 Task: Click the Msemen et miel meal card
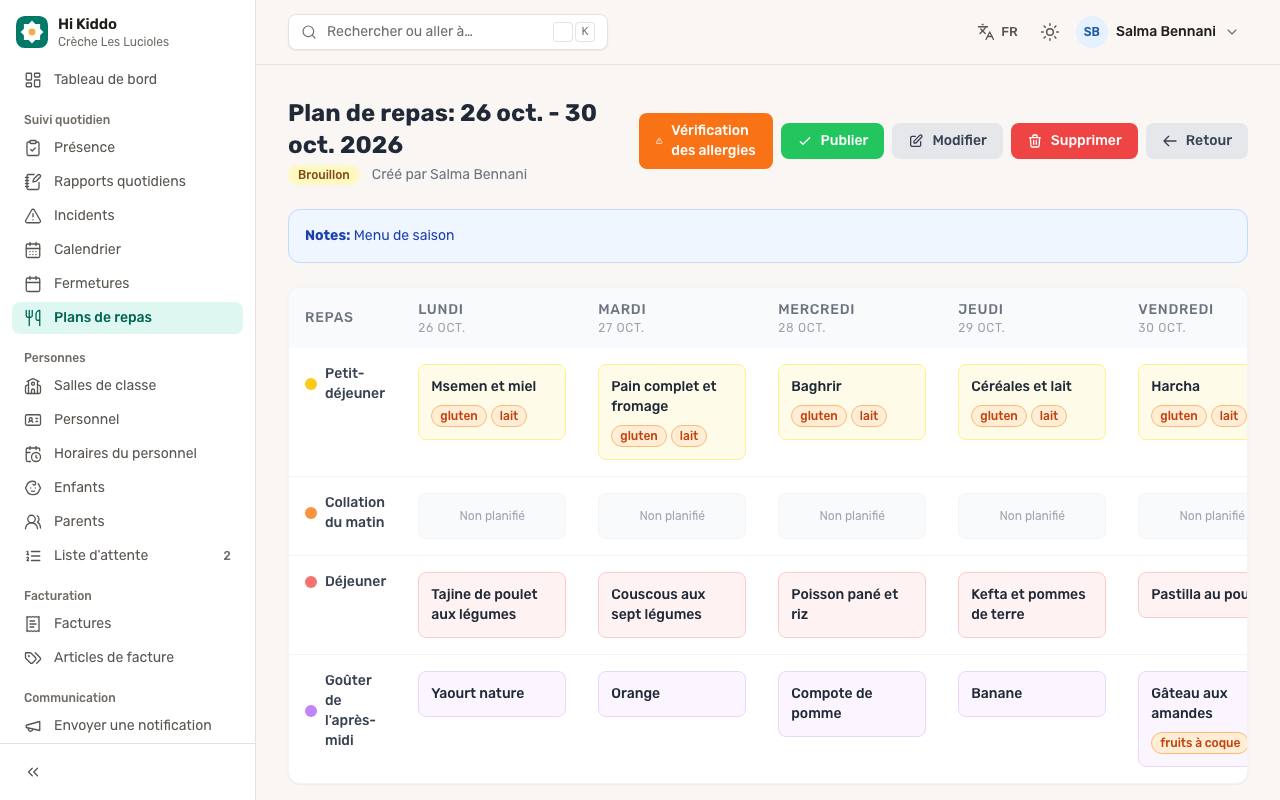click(x=492, y=402)
